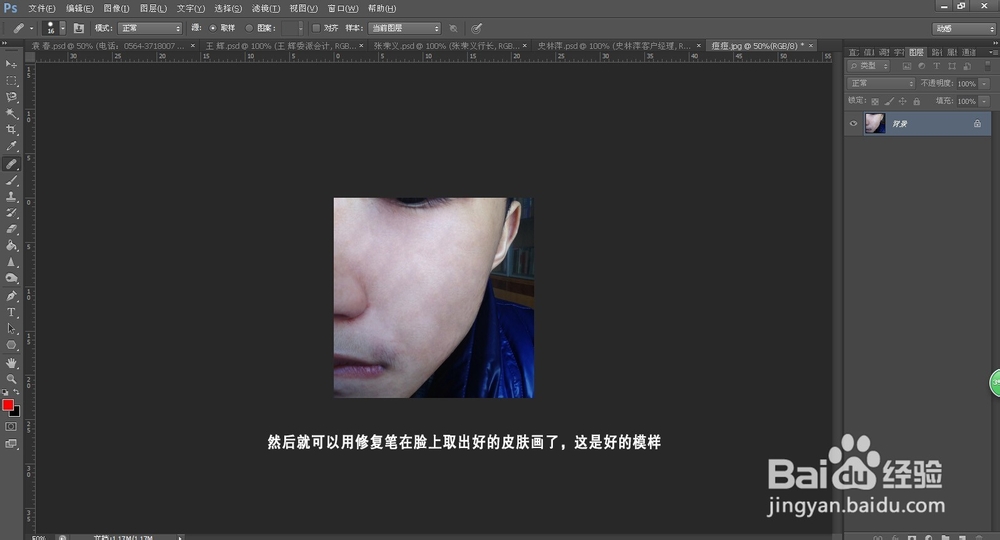Toggle smart object filter icon
Image resolution: width=1000 pixels, height=540 pixels.
tap(967, 66)
